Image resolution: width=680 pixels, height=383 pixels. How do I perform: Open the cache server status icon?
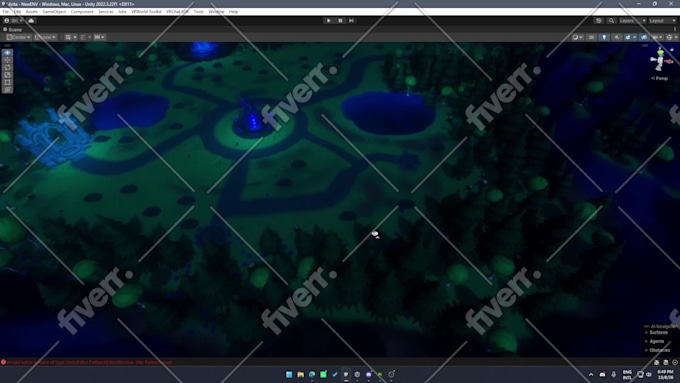pyautogui.click(x=665, y=362)
